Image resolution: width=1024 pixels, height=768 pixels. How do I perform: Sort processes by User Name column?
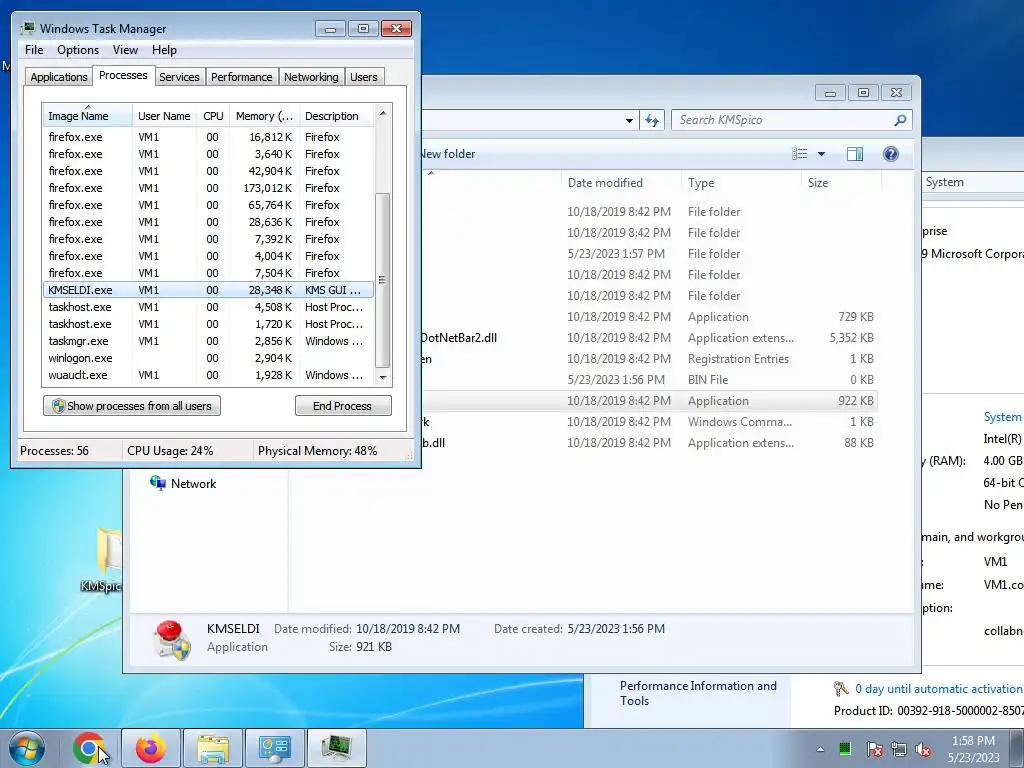coord(164,116)
